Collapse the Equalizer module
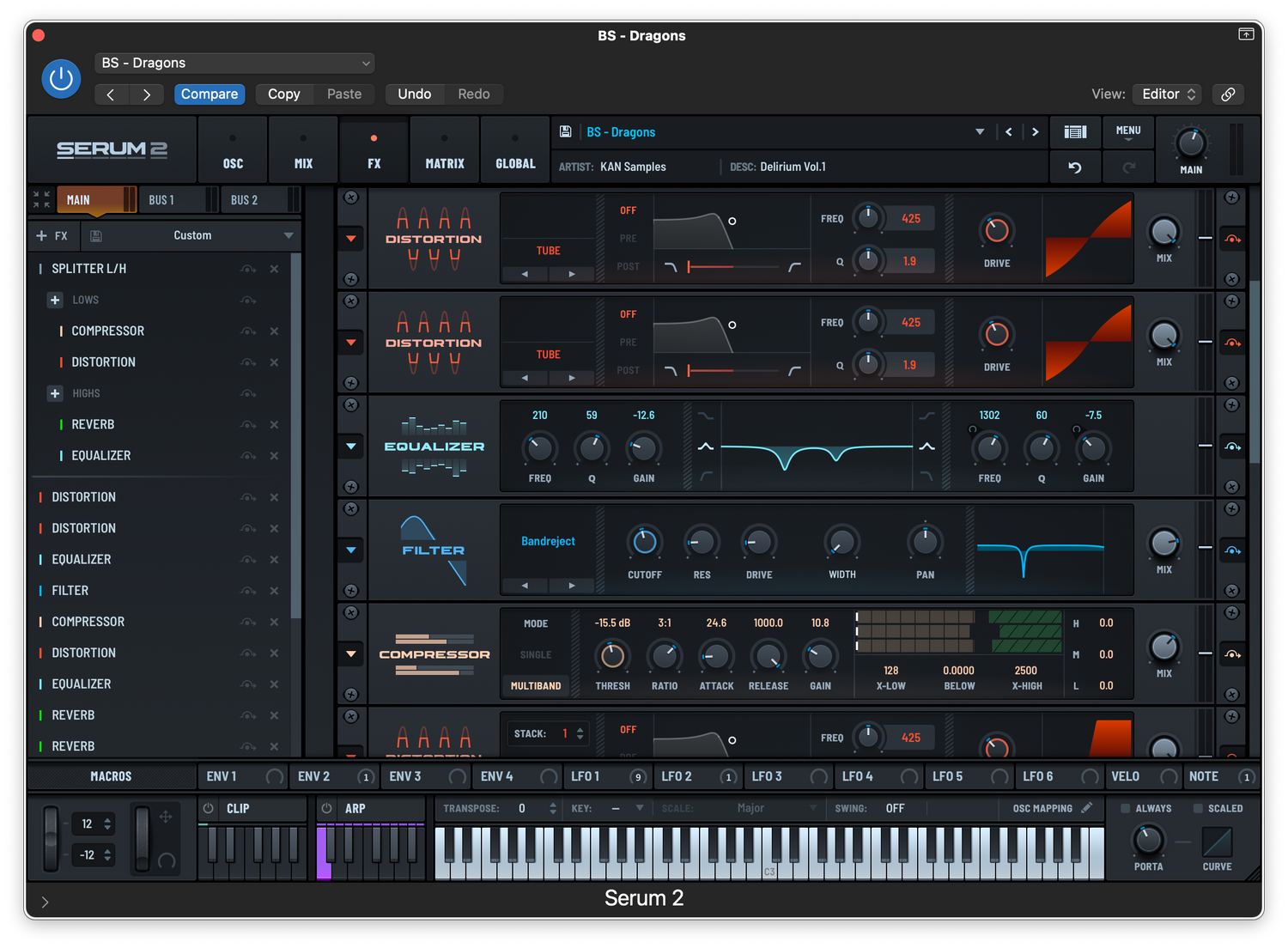 351,447
